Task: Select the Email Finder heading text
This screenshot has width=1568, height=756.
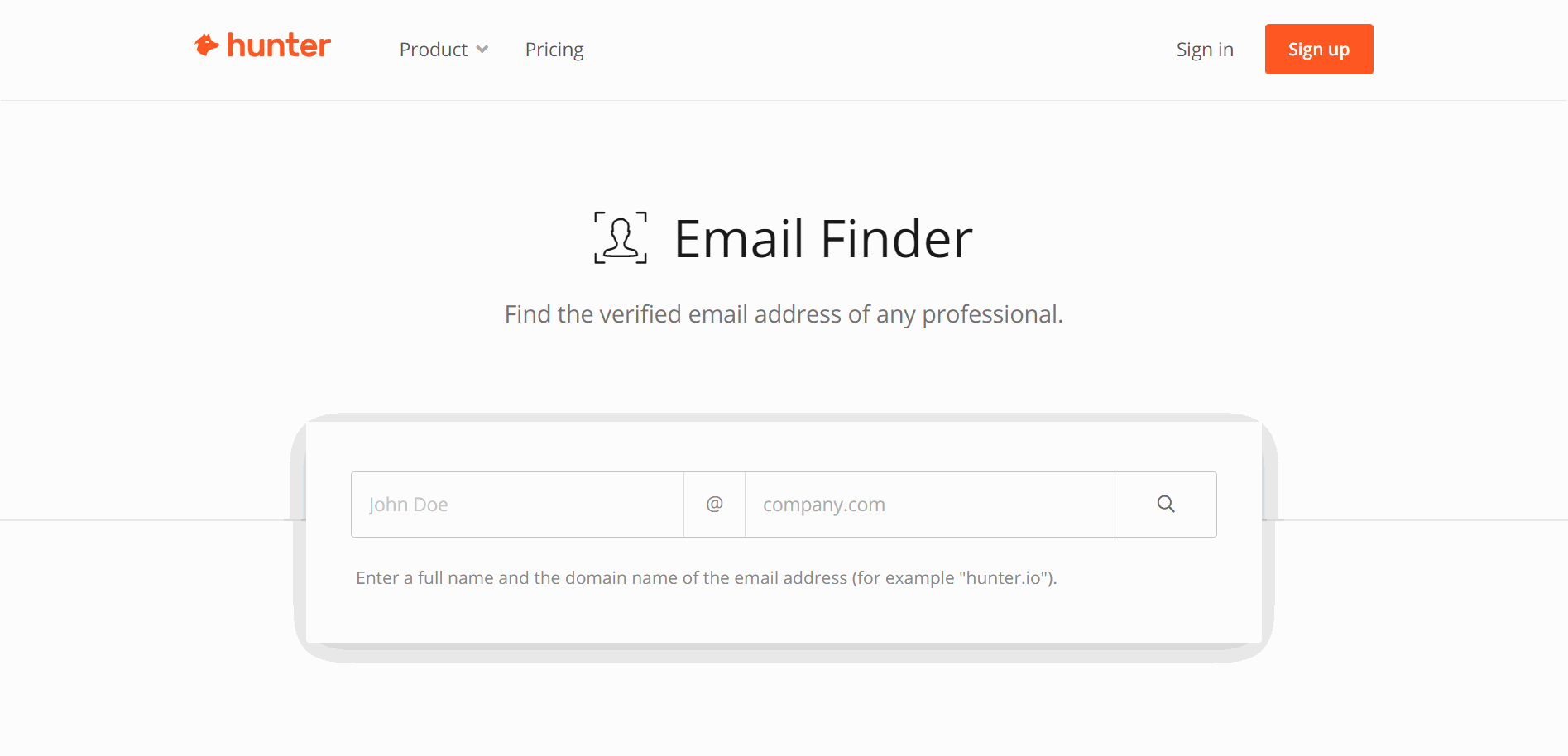Action: (x=822, y=237)
